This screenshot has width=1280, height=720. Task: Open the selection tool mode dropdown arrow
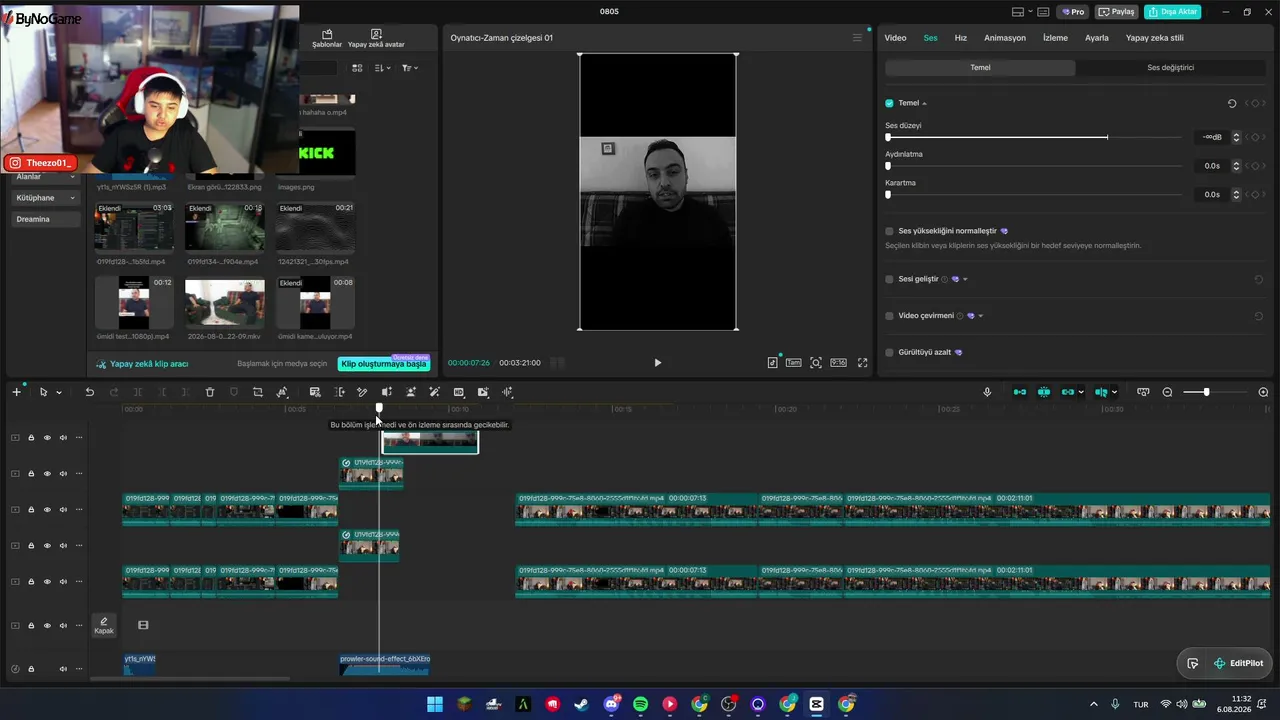tap(59, 393)
